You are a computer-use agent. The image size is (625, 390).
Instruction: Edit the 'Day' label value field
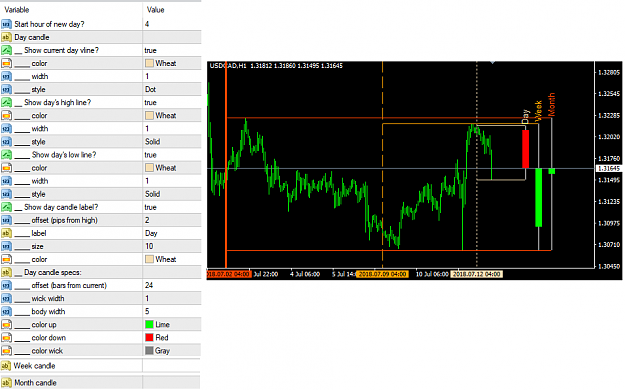pos(151,233)
